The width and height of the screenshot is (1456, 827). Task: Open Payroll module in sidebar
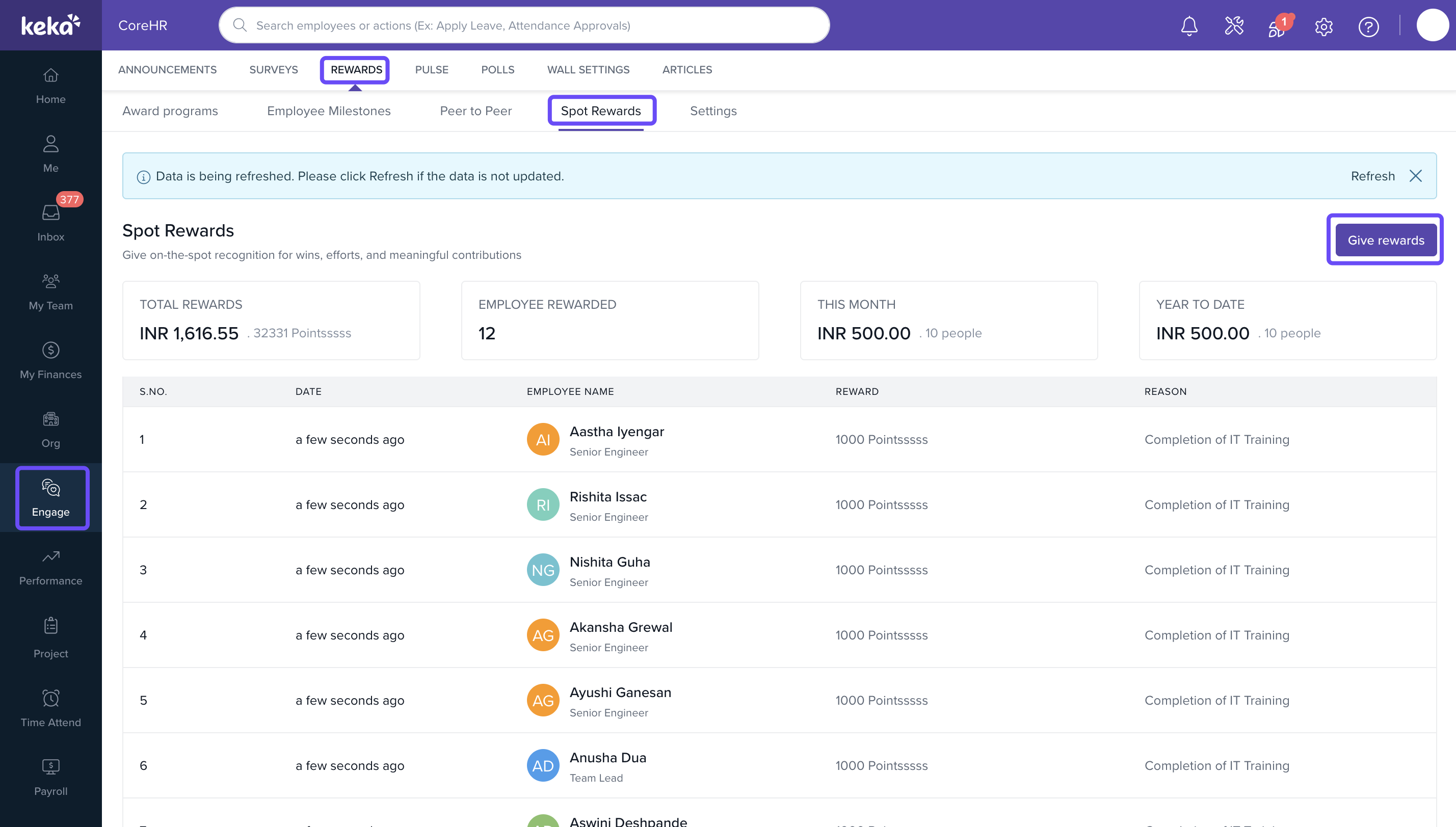[50, 777]
